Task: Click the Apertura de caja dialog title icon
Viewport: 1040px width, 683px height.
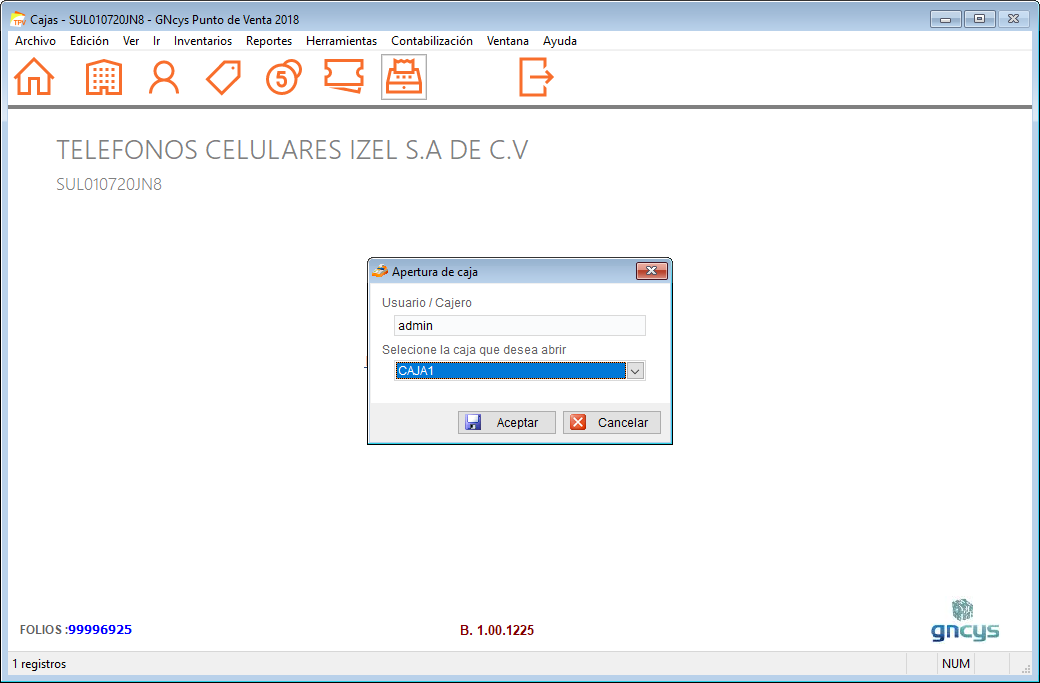Action: point(379,271)
